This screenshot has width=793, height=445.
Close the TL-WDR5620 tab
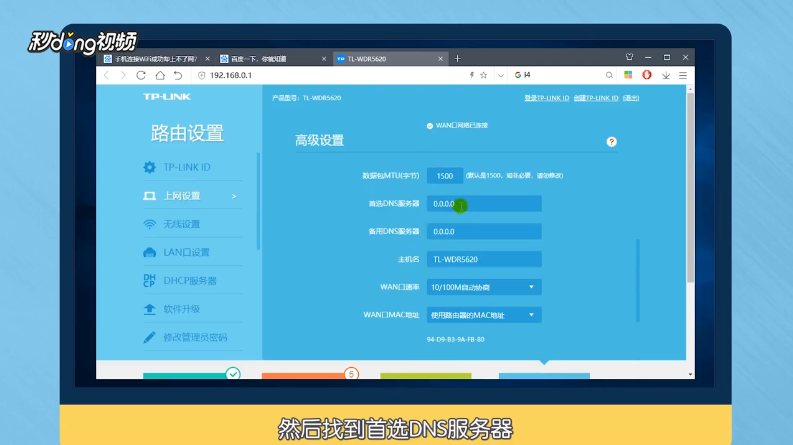click(440, 59)
